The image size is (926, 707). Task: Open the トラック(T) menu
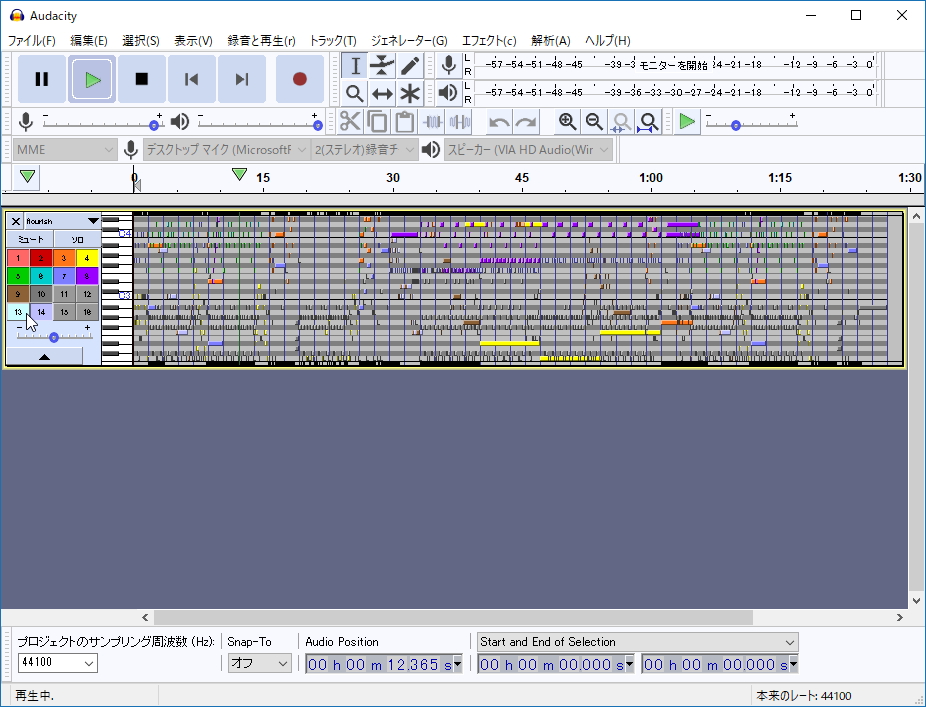coord(333,41)
